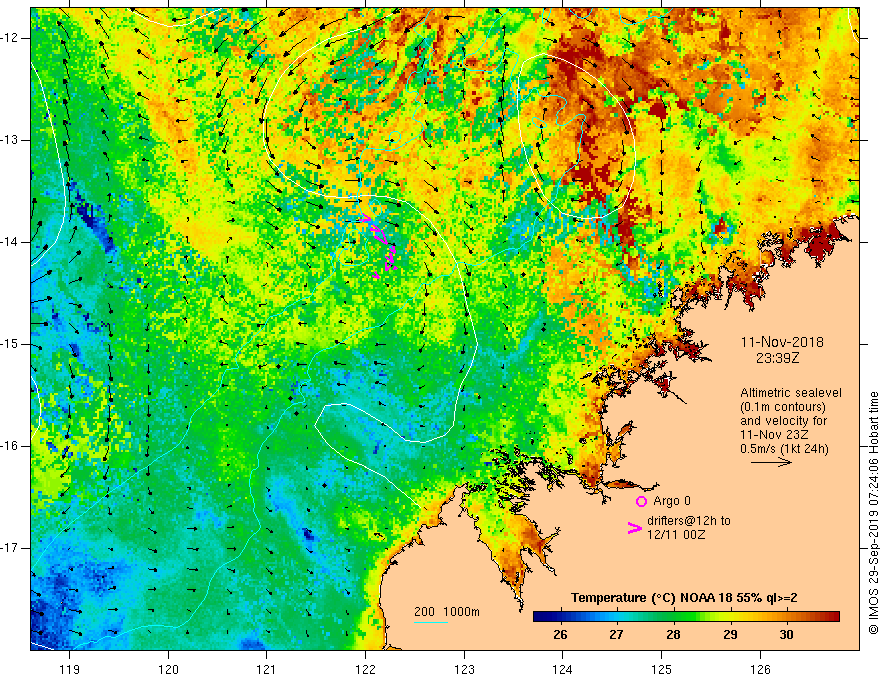This screenshot has height=680, width=880.
Task: Click the 30 tick label on color bar
Action: click(x=786, y=635)
